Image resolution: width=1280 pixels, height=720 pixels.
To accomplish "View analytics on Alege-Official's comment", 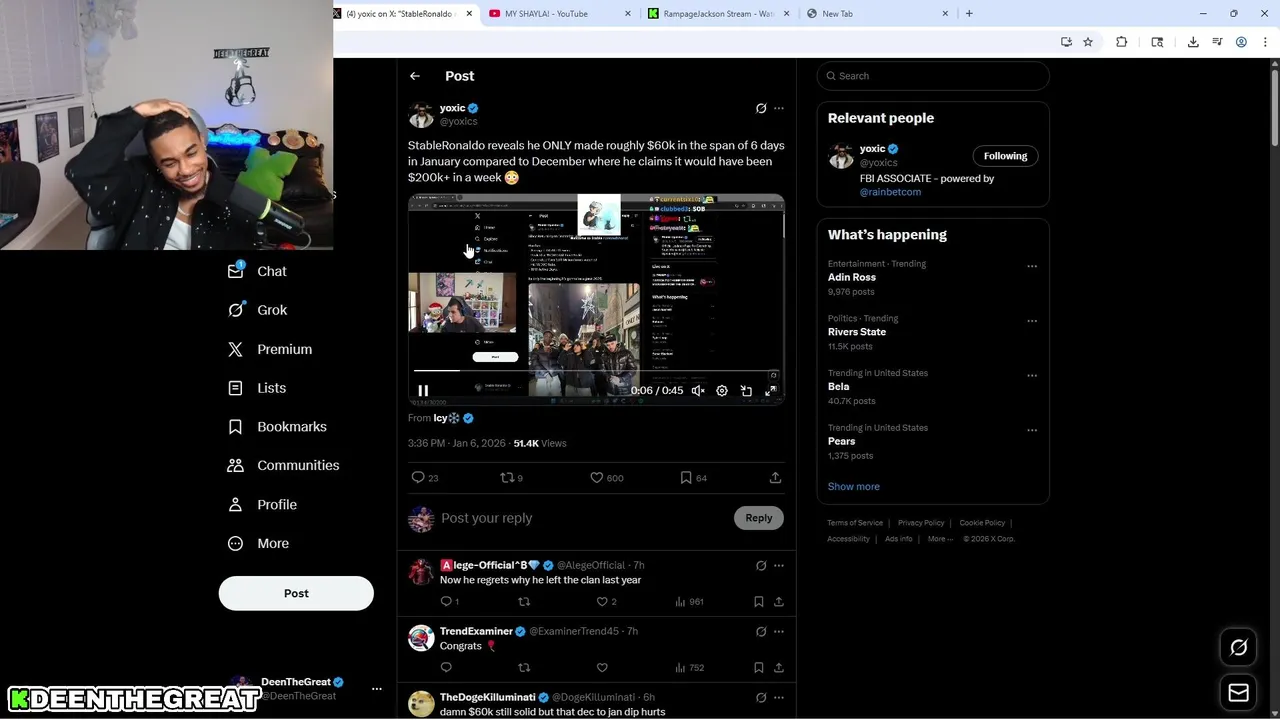I will click(689, 602).
